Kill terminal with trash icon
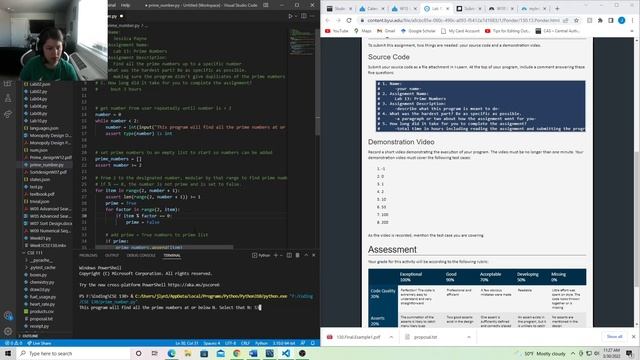Viewport: 640px width, 360px height. tap(297, 255)
